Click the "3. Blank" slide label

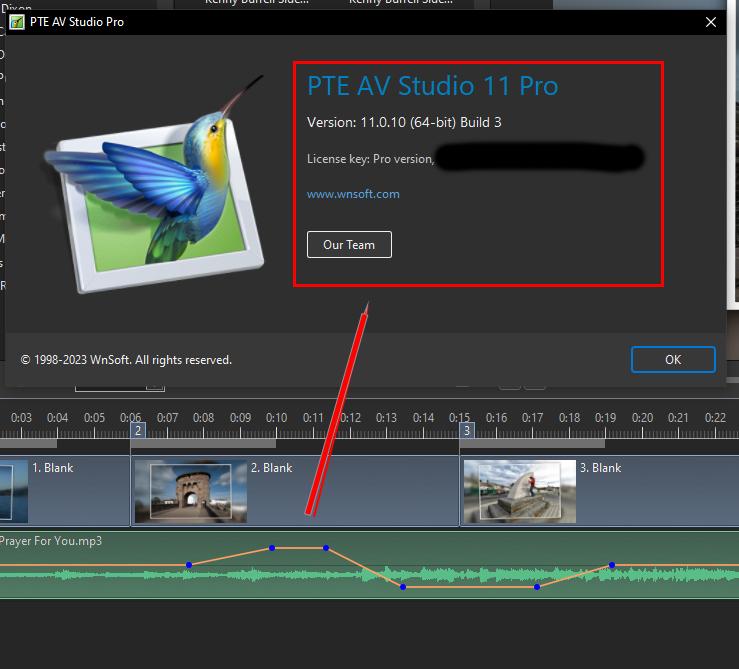pyautogui.click(x=600, y=468)
